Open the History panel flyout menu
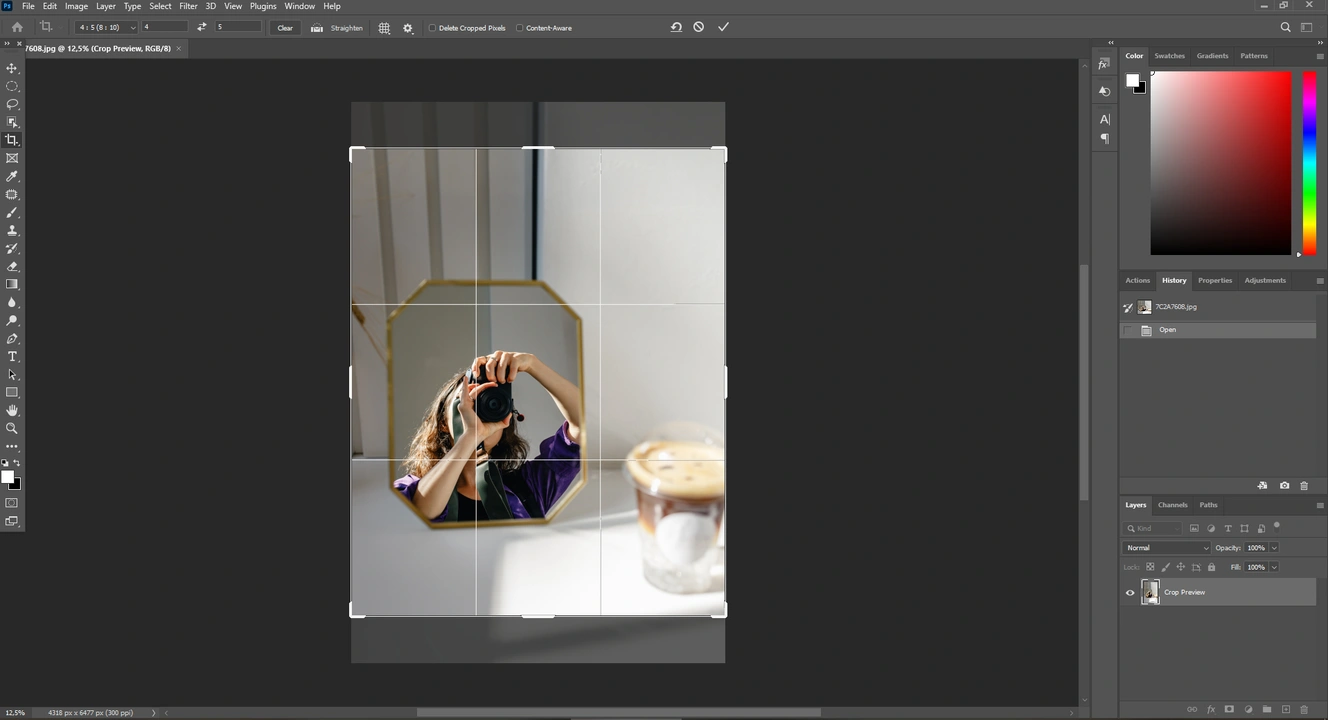This screenshot has width=1328, height=720. pos(1320,281)
